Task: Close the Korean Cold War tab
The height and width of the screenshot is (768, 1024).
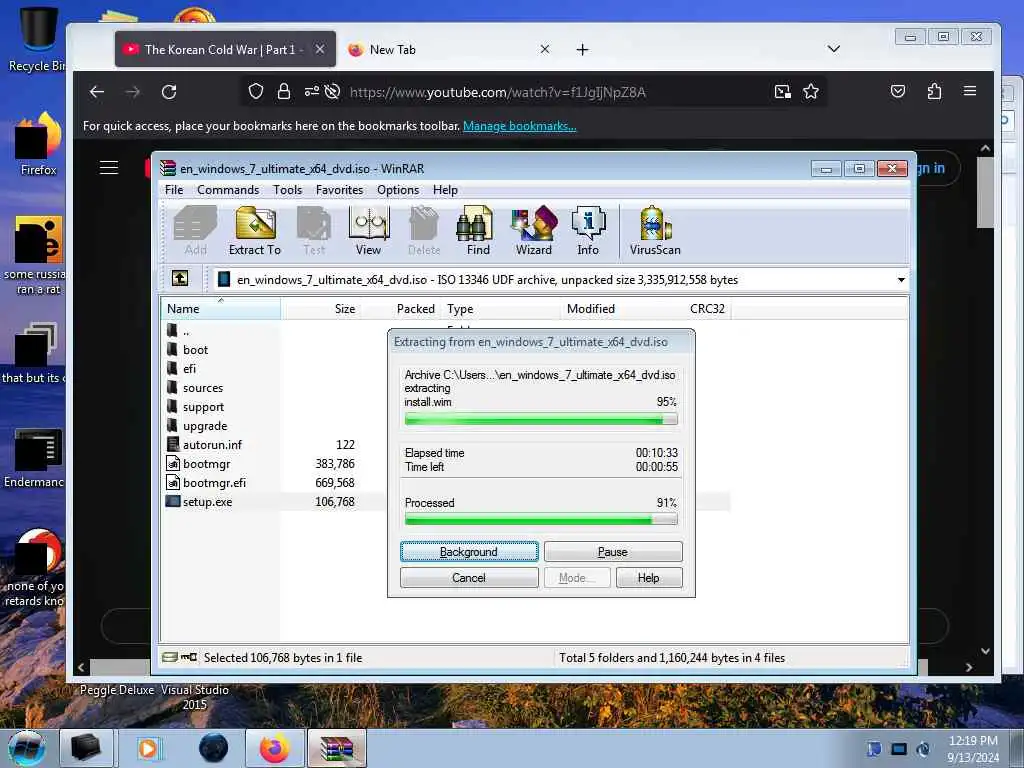Action: click(x=320, y=49)
